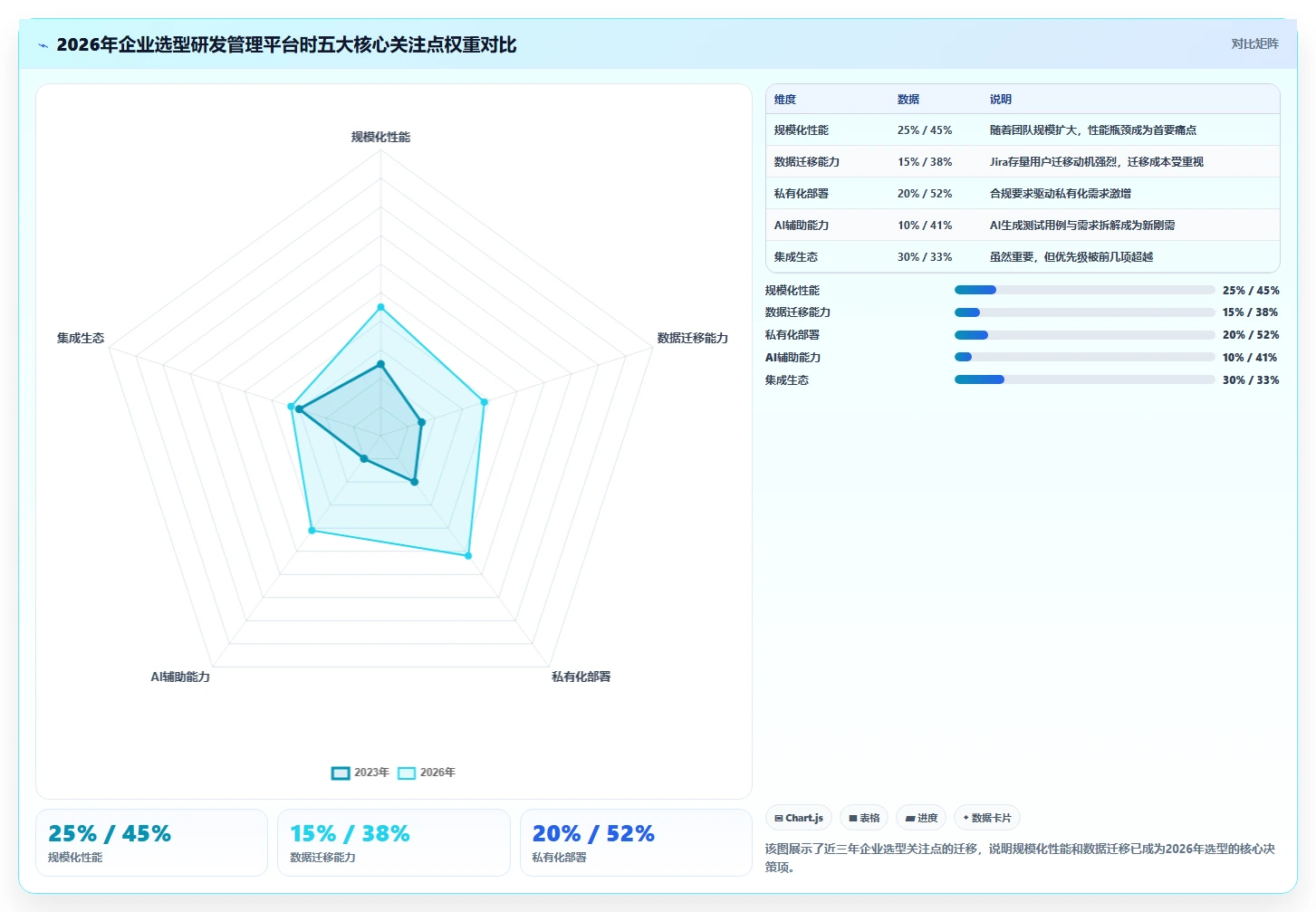
Task: Click the table cell 10% / 41%
Action: click(x=925, y=226)
